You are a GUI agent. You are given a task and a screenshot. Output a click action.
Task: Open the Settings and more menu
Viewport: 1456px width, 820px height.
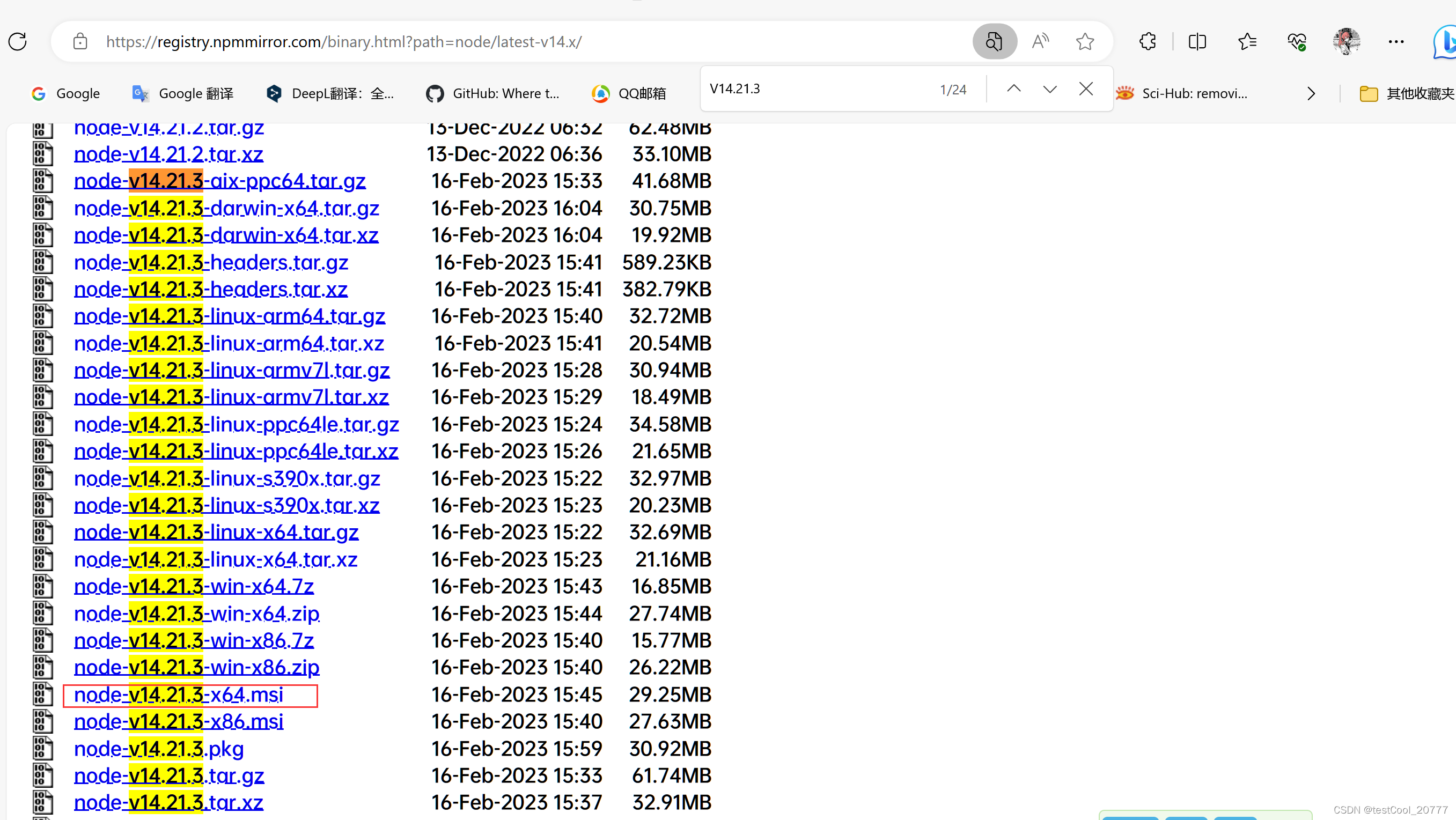pyautogui.click(x=1396, y=41)
